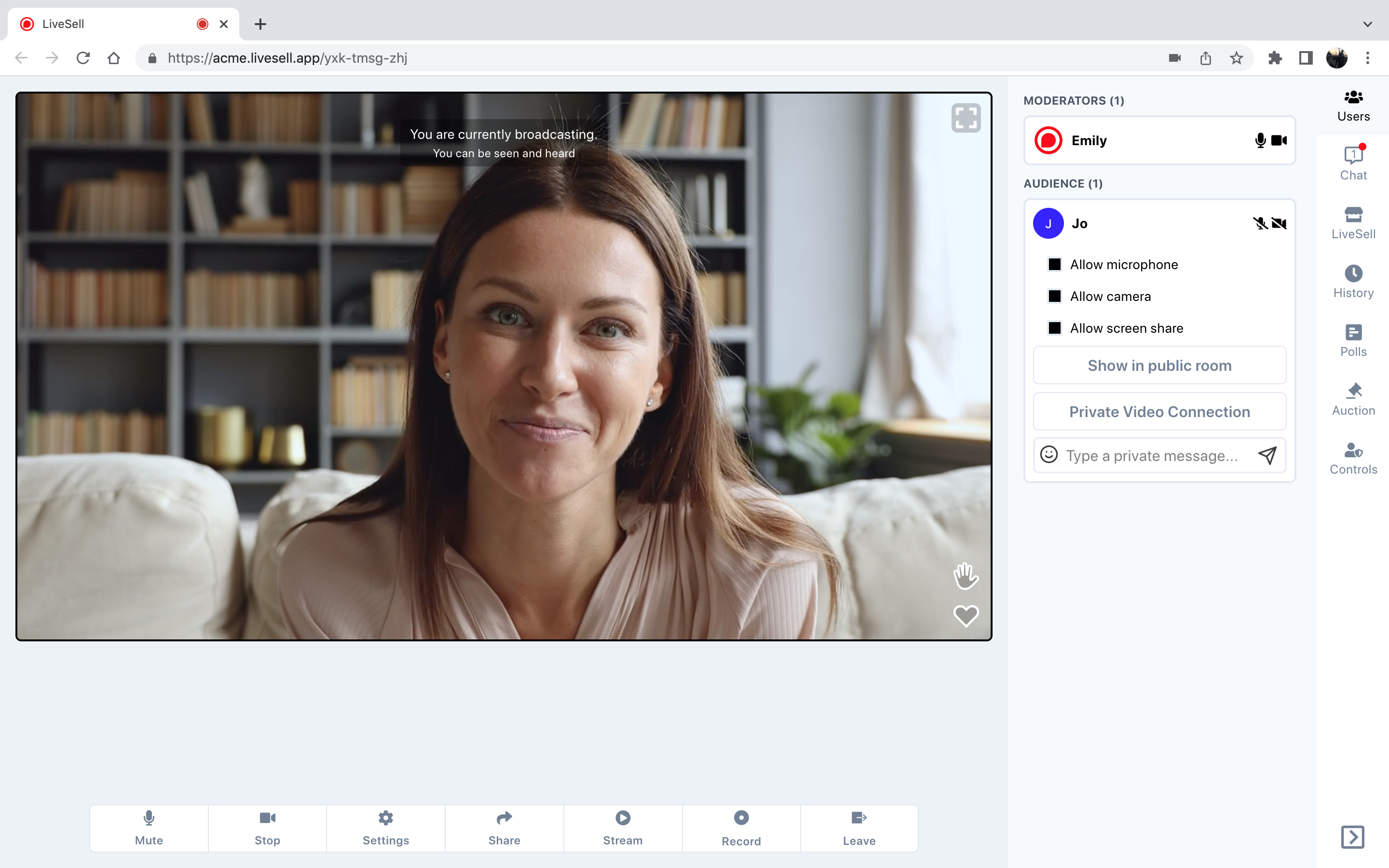Toggle browser side panel icon
The image size is (1389, 868).
[1306, 58]
